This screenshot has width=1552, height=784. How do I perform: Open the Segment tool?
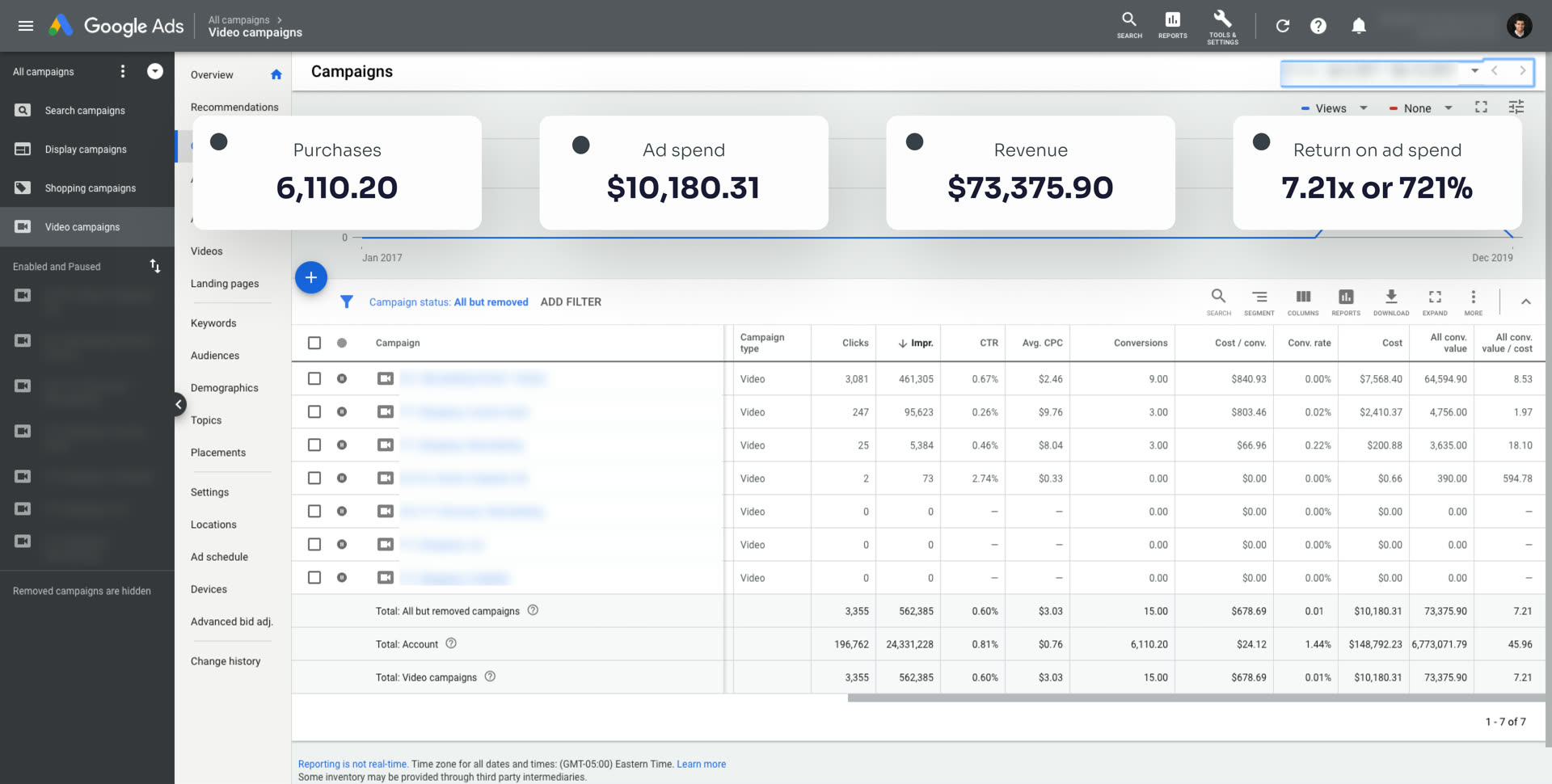point(1259,301)
